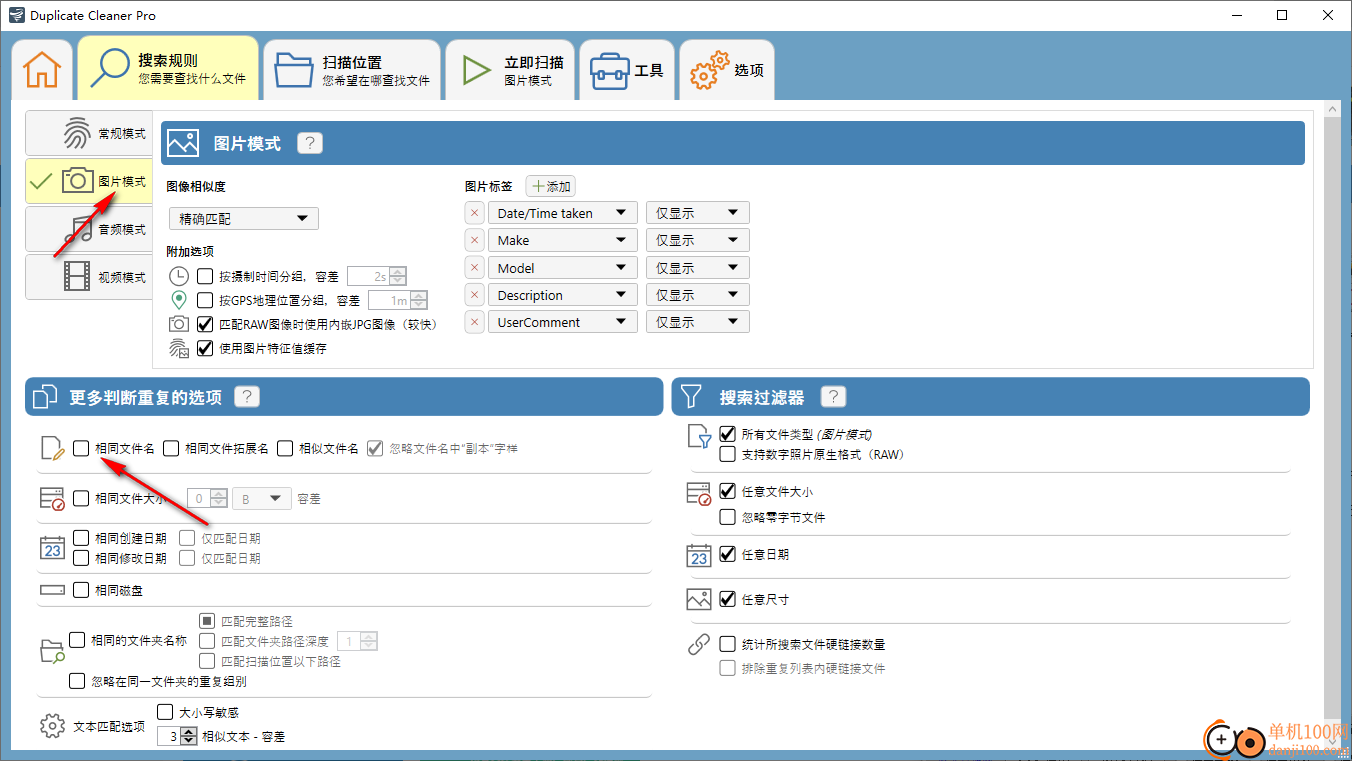Screen dimensions: 1352x761
Task: Increase GPS tolerance 1m stepper
Action: pos(419,295)
